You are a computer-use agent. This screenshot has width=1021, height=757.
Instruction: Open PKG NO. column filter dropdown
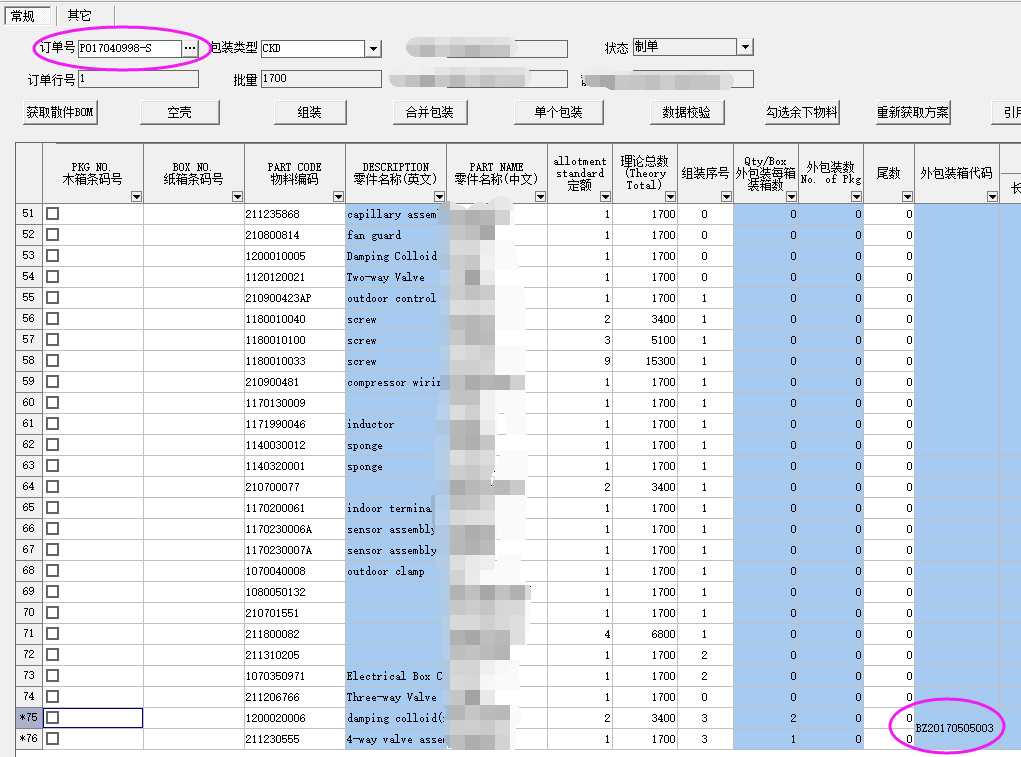[x=136, y=197]
